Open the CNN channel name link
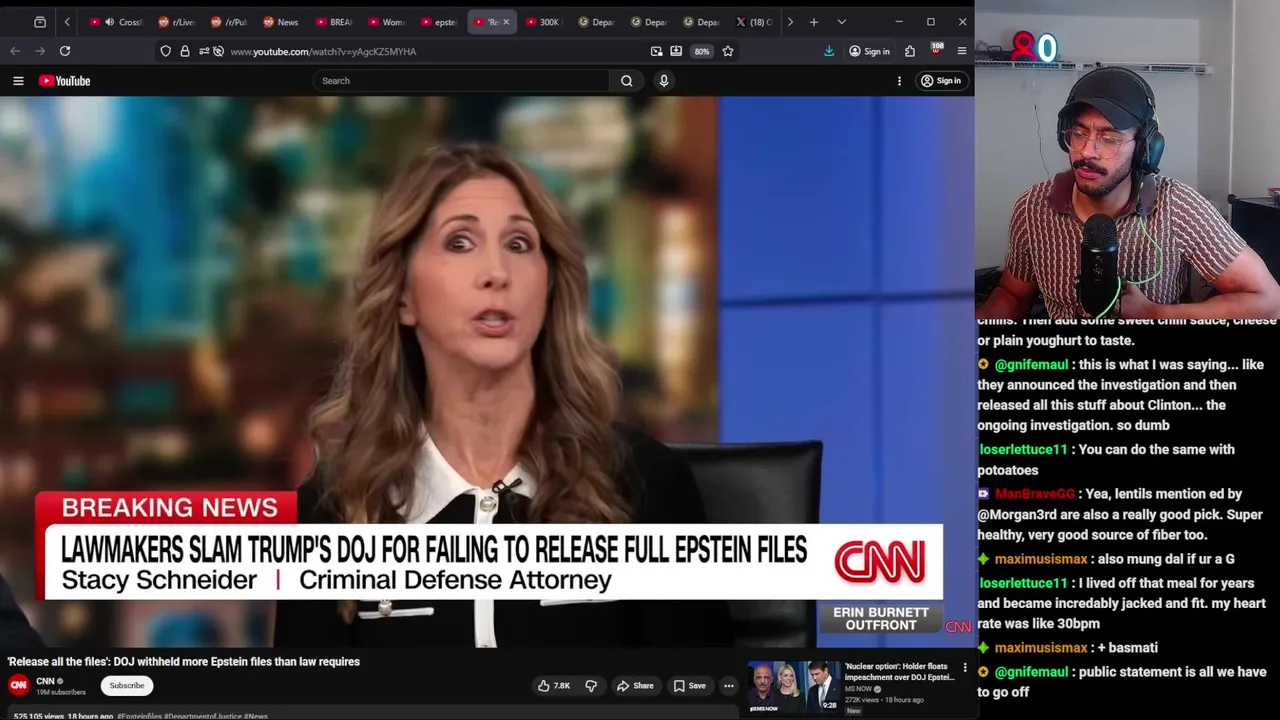 [45, 681]
